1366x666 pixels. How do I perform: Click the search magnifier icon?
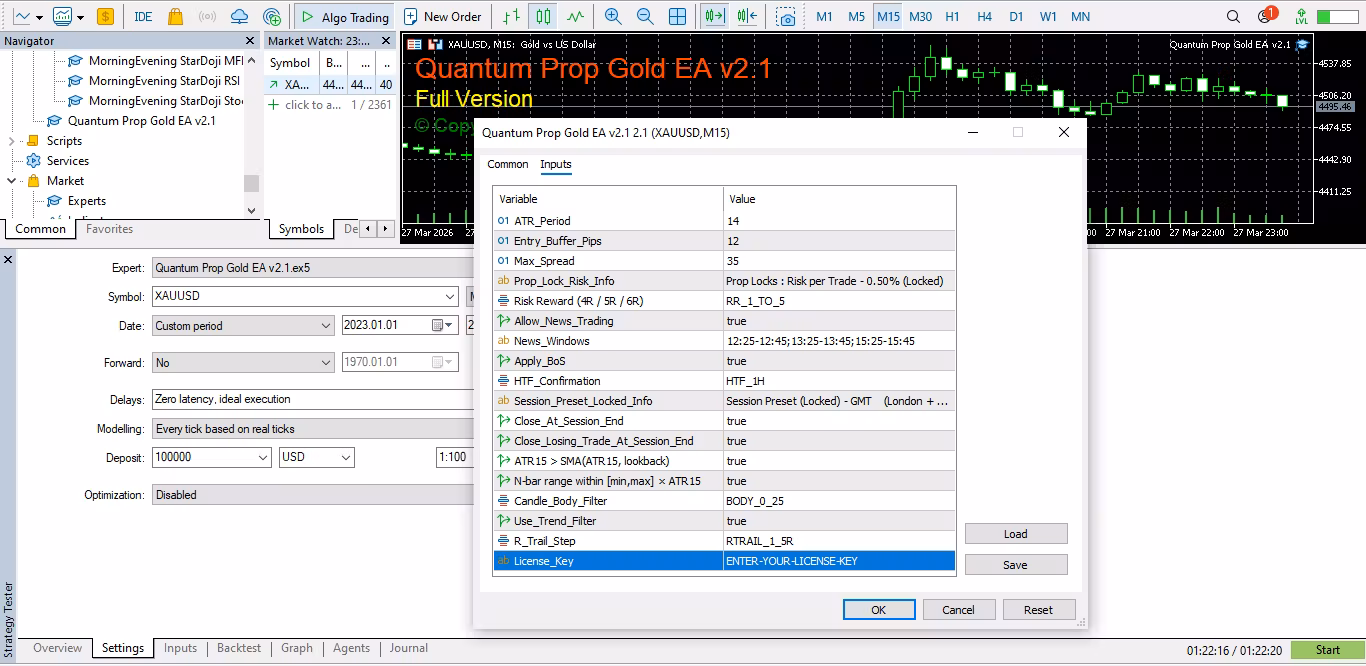[1234, 17]
